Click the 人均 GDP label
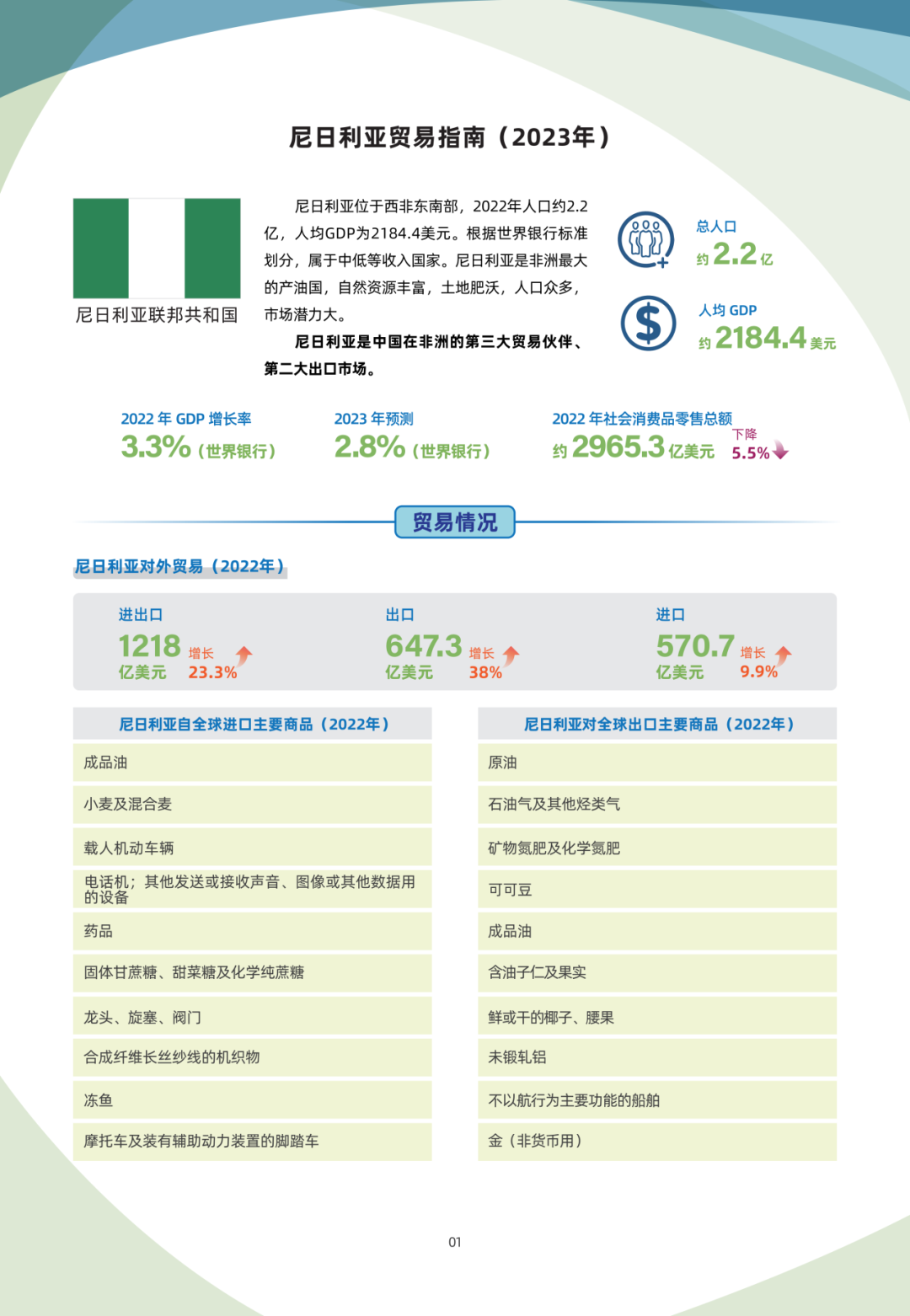Viewport: 910px width, 1316px height. [x=727, y=310]
